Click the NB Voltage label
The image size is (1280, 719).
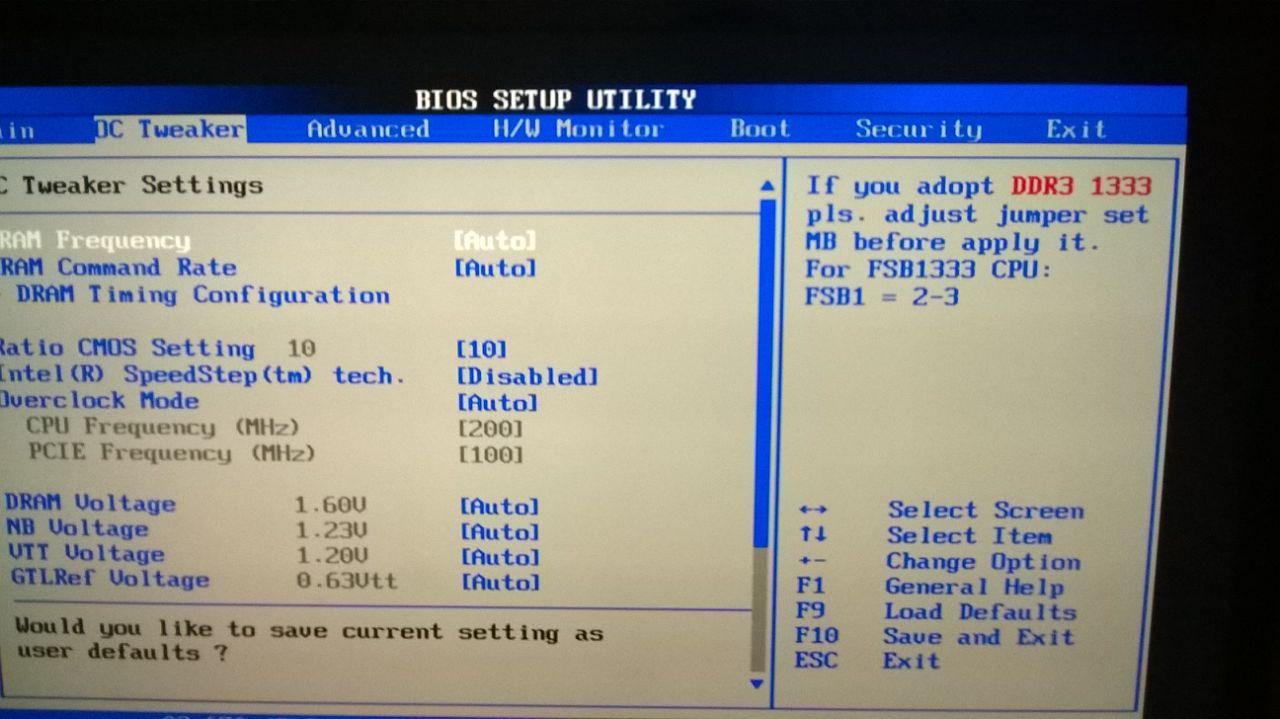[x=77, y=529]
